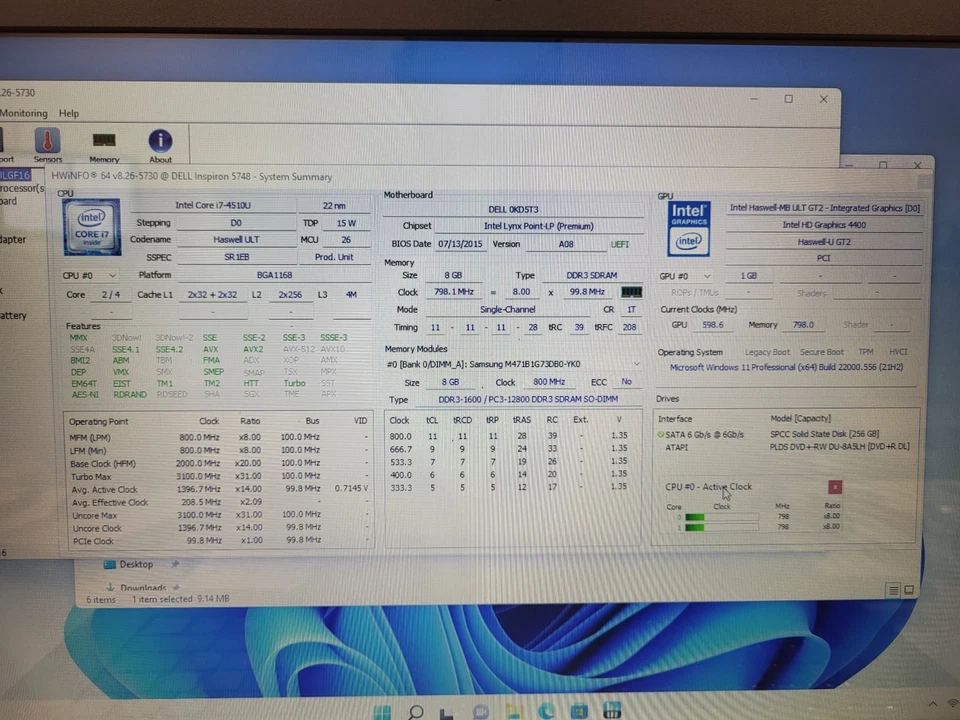Open the About info icon
The image size is (960, 720).
[160, 146]
